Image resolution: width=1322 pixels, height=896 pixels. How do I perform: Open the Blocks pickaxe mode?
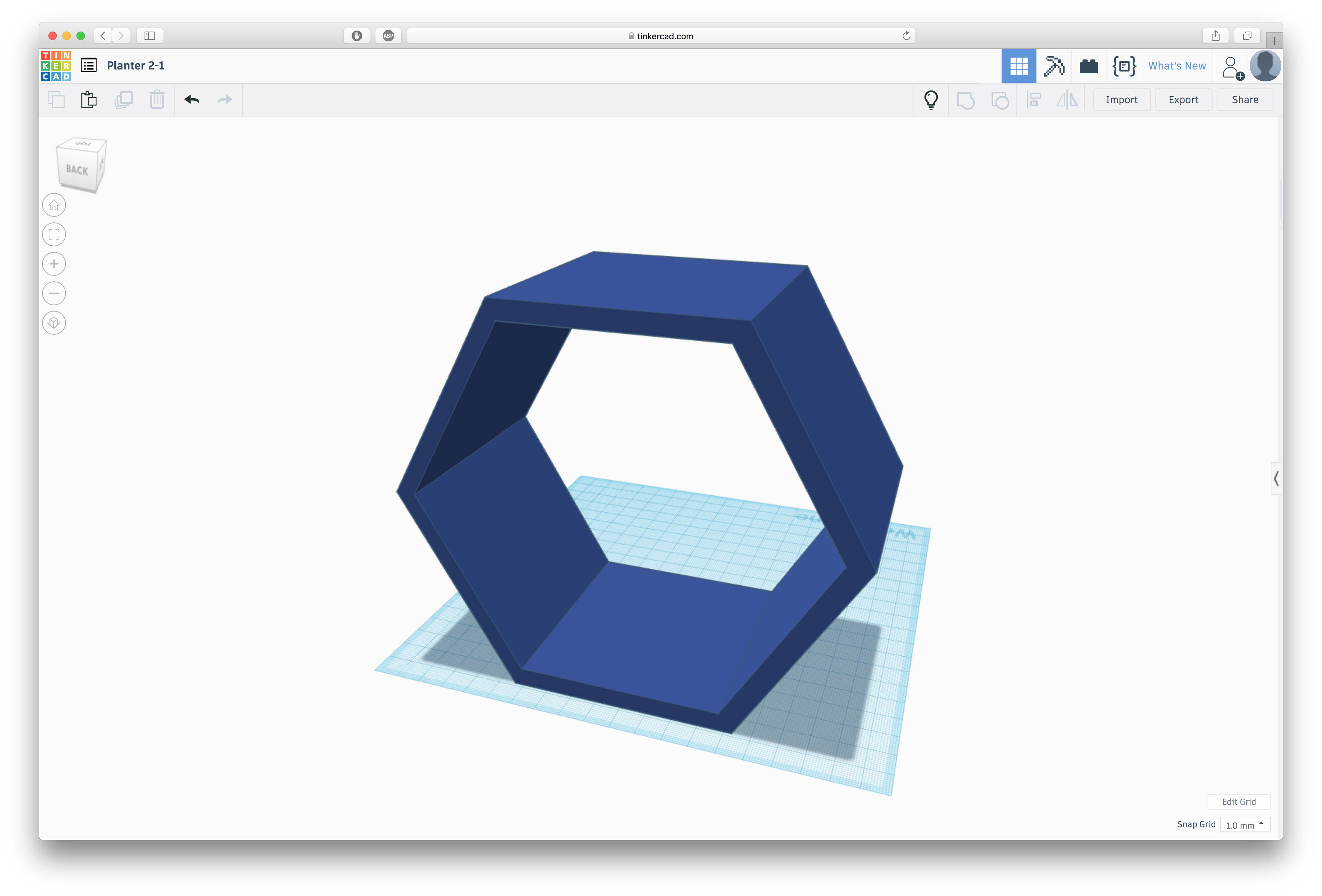(x=1054, y=66)
